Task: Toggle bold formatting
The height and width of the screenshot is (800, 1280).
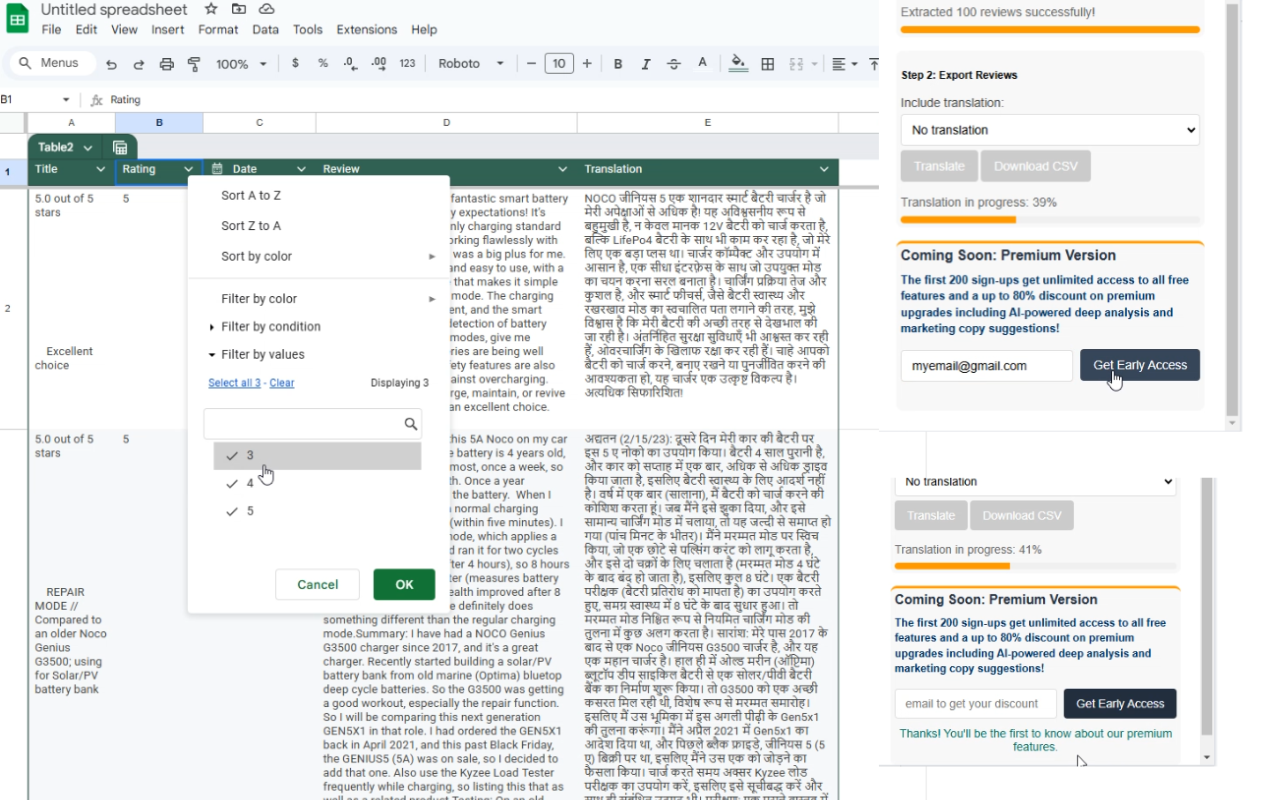Action: point(618,64)
